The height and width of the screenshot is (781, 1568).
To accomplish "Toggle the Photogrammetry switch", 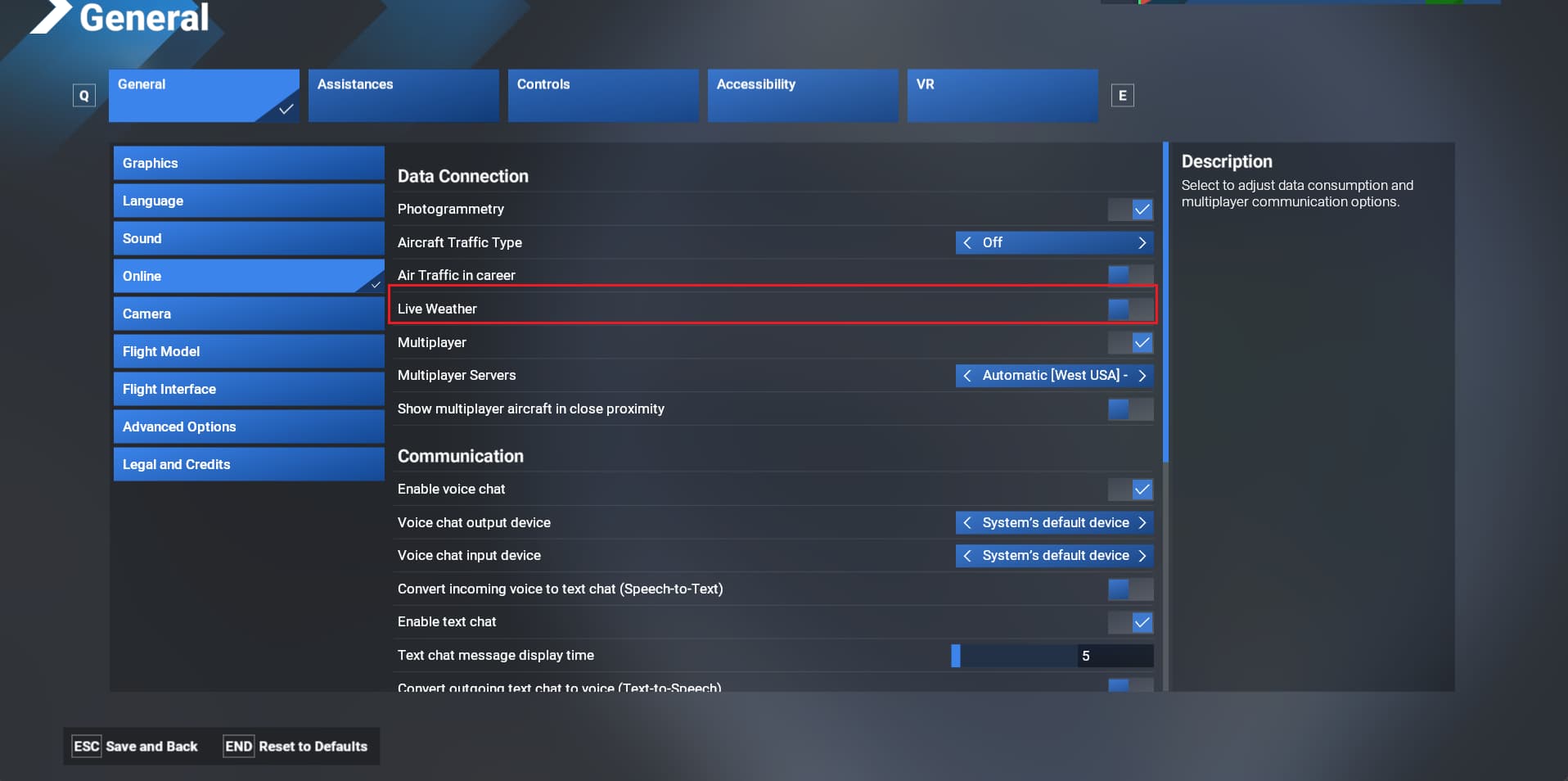I will click(x=1130, y=210).
